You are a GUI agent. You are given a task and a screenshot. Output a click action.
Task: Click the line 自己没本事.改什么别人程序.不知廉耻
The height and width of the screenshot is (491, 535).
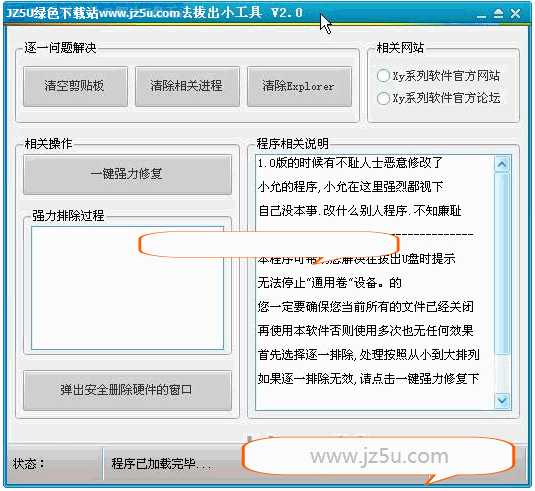coord(360,211)
